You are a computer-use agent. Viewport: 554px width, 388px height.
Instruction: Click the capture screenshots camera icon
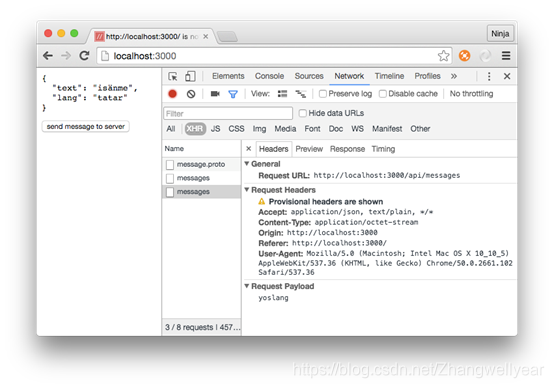[x=215, y=94]
